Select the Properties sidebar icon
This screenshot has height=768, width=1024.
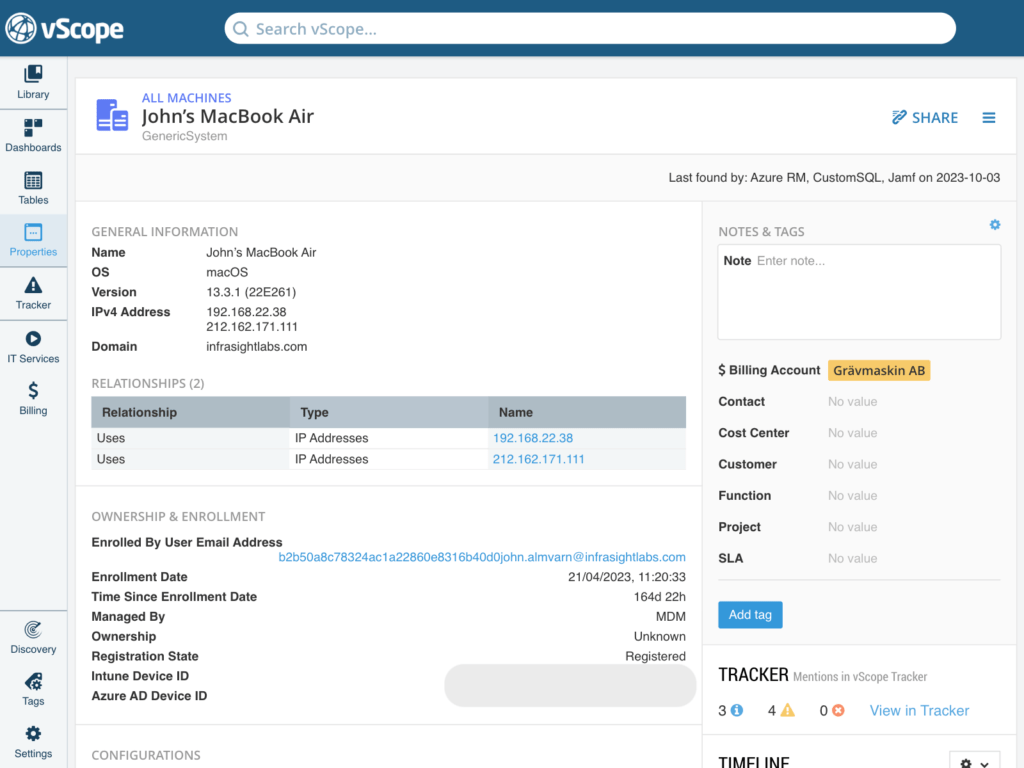(x=33, y=240)
